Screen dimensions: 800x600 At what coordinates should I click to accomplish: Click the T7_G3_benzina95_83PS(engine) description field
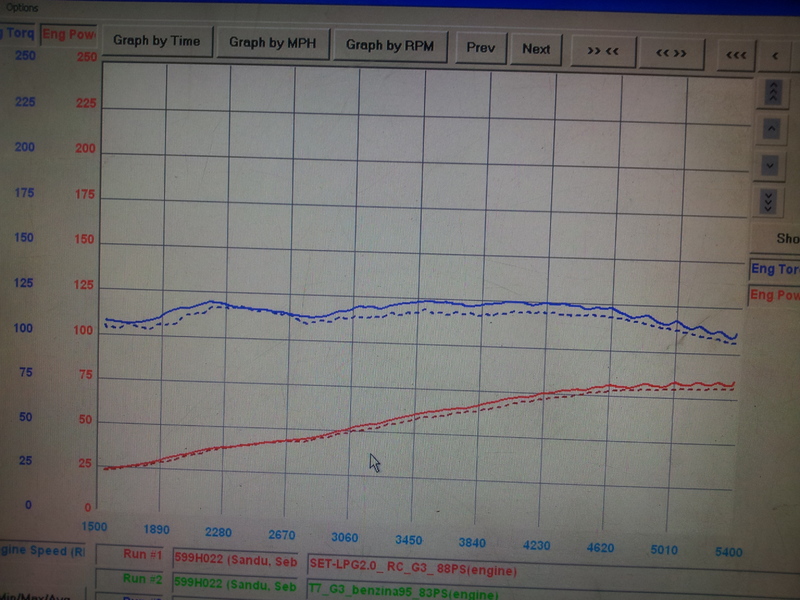click(554, 592)
